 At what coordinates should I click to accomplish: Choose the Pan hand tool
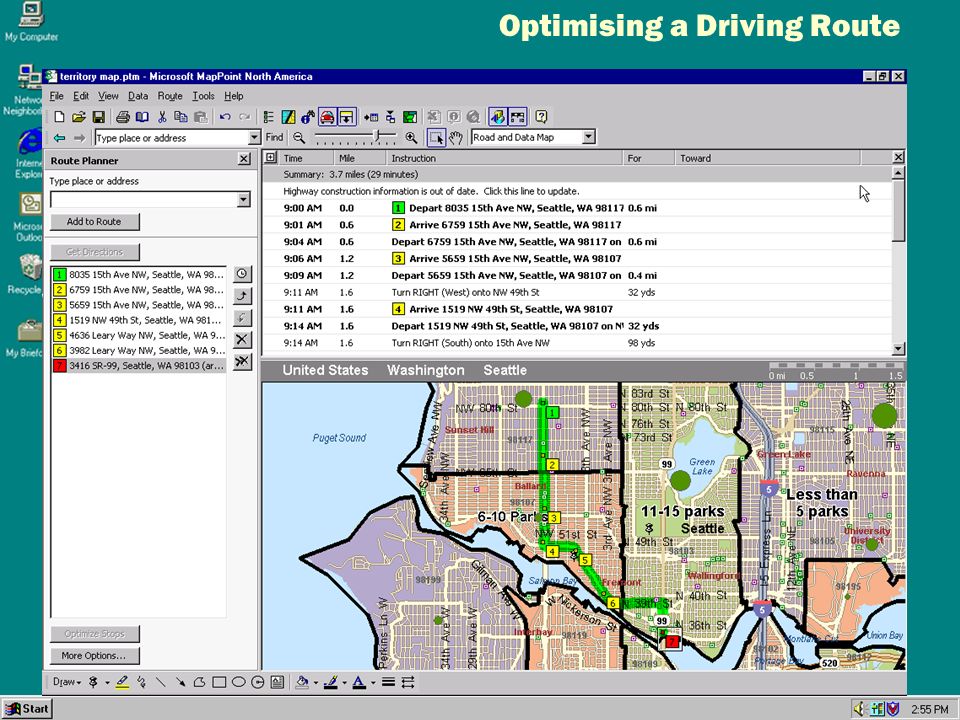pos(456,138)
